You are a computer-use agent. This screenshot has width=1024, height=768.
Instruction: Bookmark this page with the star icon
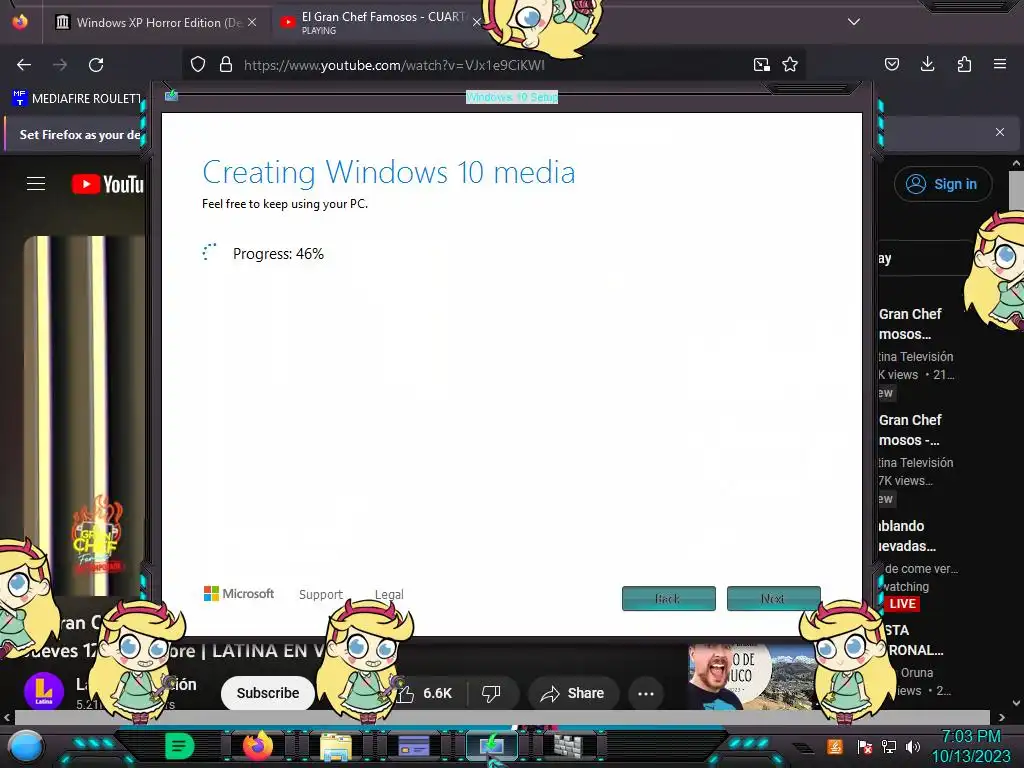[x=790, y=64]
